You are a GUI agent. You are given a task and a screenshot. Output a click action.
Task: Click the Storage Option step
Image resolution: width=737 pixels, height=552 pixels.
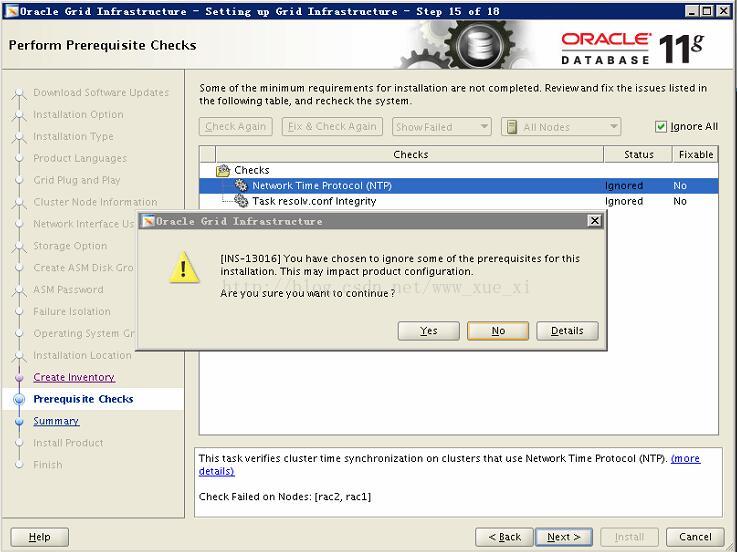click(70, 246)
